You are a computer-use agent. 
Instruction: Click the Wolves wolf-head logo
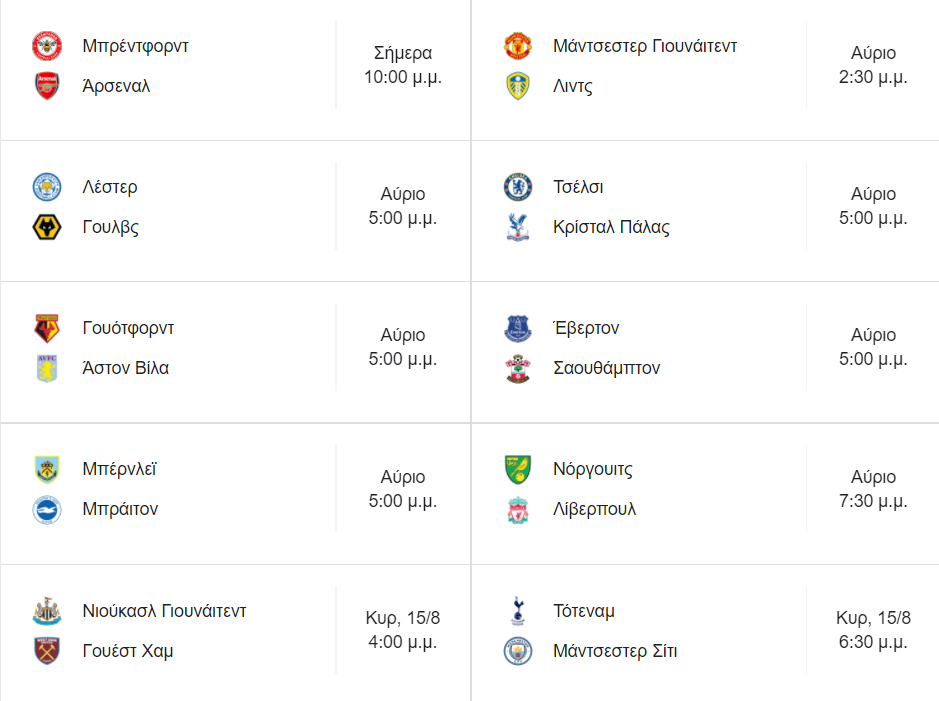click(47, 227)
